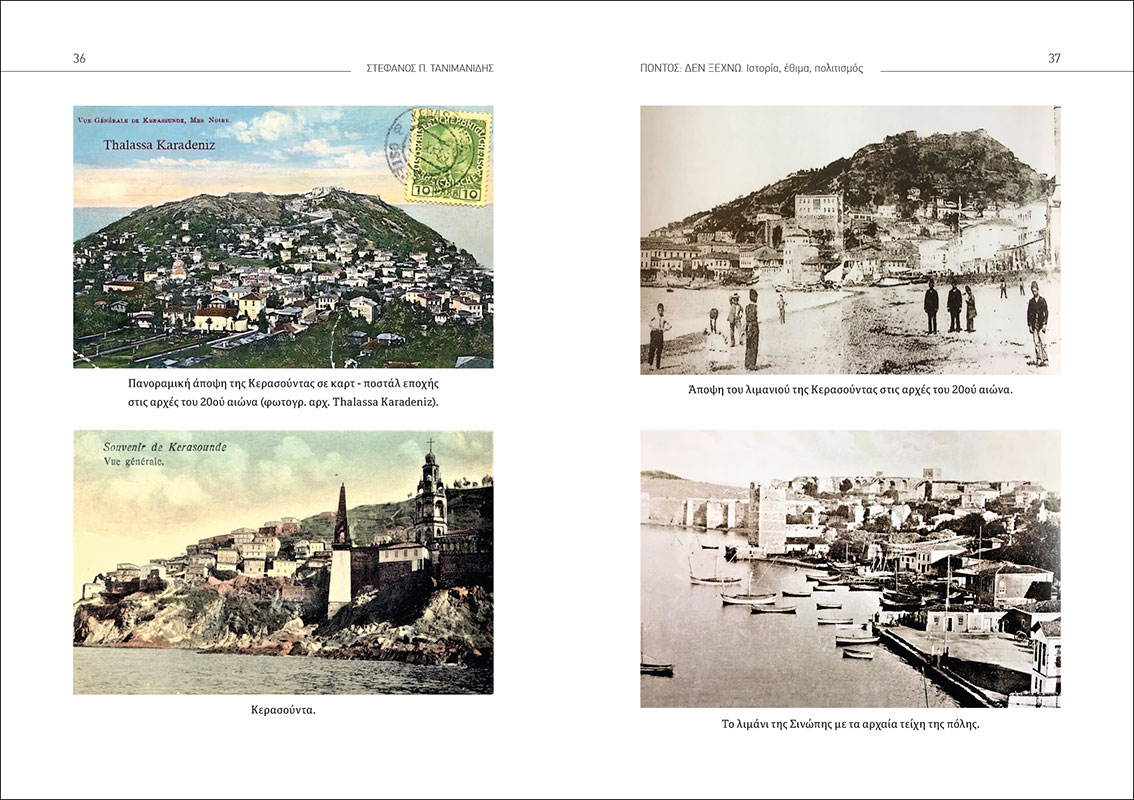This screenshot has height=800, width=1134.
Task: Click the green postage stamp on the postcard
Action: click(449, 157)
